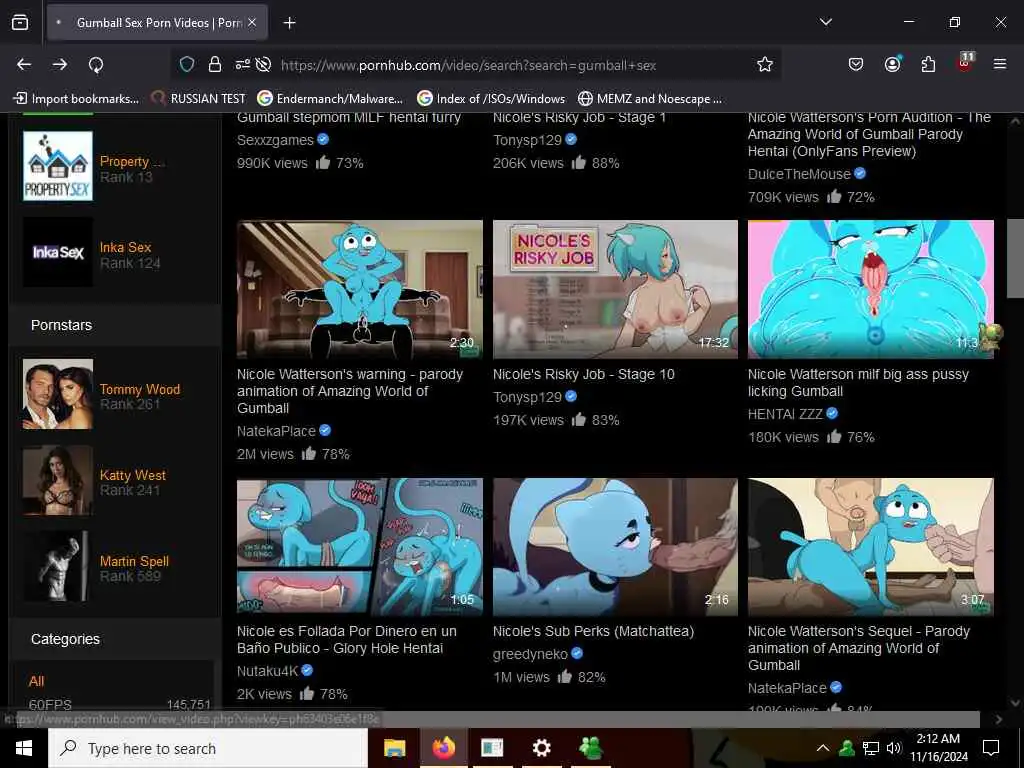
Task: Open uploader Nutaku4K channel
Action: point(267,671)
